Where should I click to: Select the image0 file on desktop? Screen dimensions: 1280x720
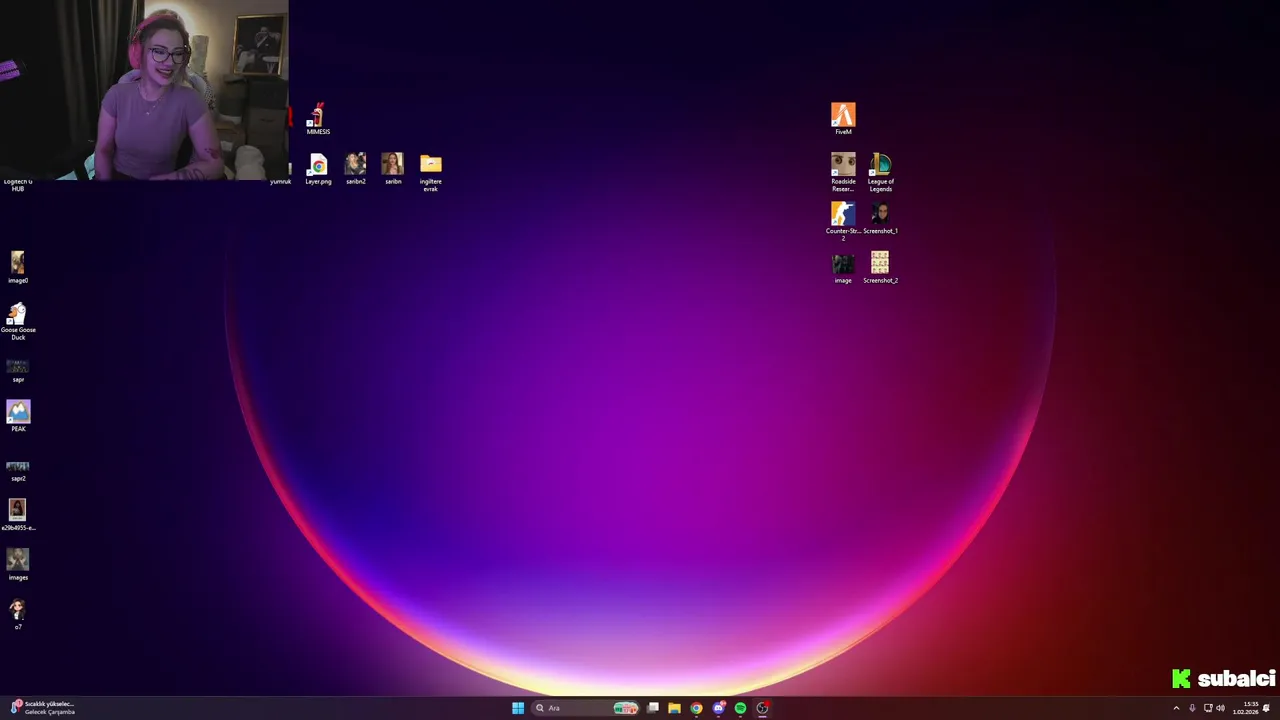pos(18,268)
